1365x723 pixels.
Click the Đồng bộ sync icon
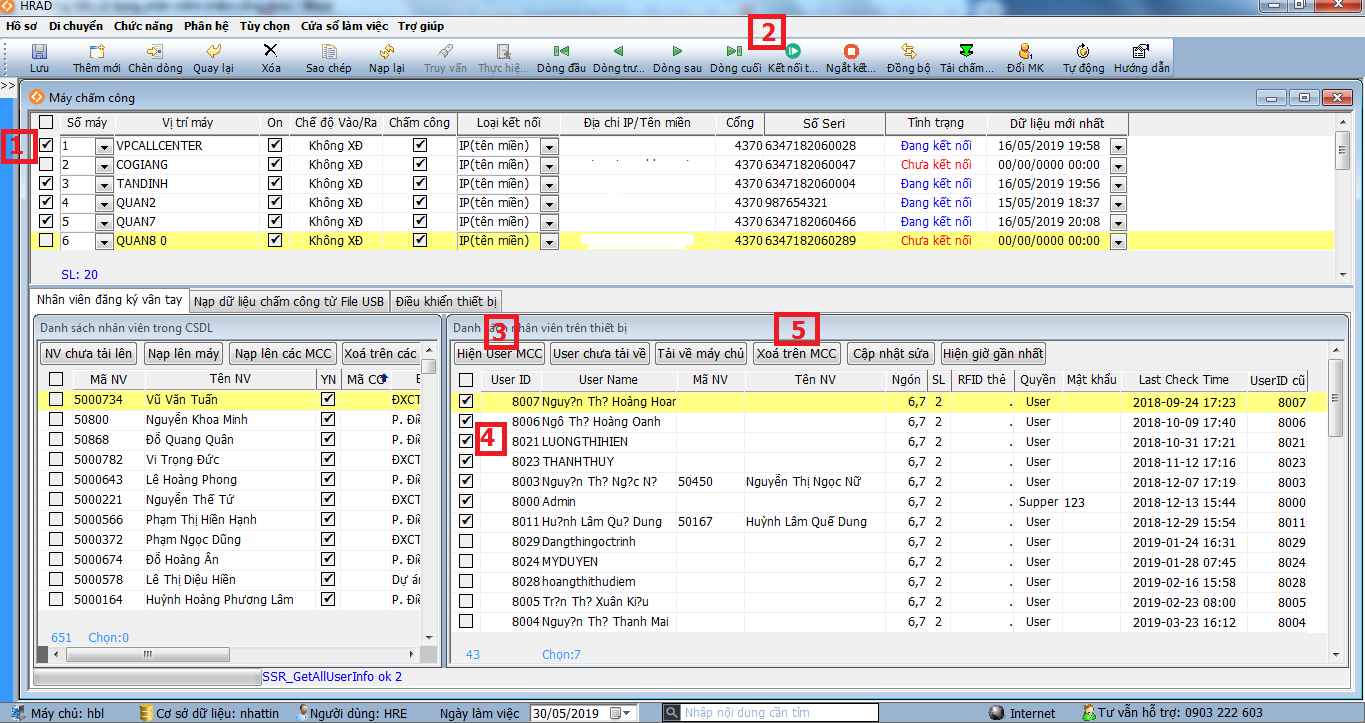coord(908,52)
